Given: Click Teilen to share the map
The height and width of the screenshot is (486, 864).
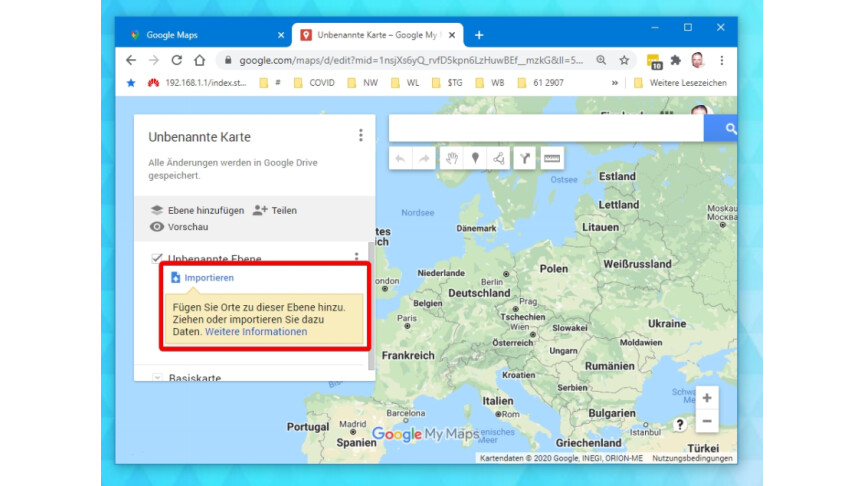Looking at the screenshot, I should tap(275, 210).
